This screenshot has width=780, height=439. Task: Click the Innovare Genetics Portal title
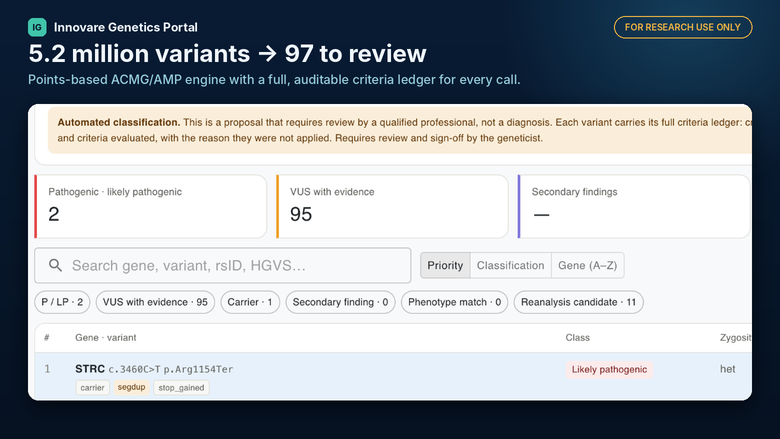coord(125,27)
